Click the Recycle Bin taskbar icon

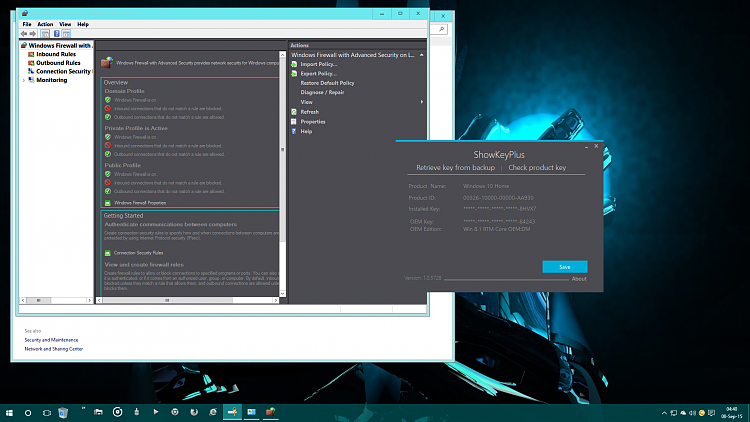point(63,412)
